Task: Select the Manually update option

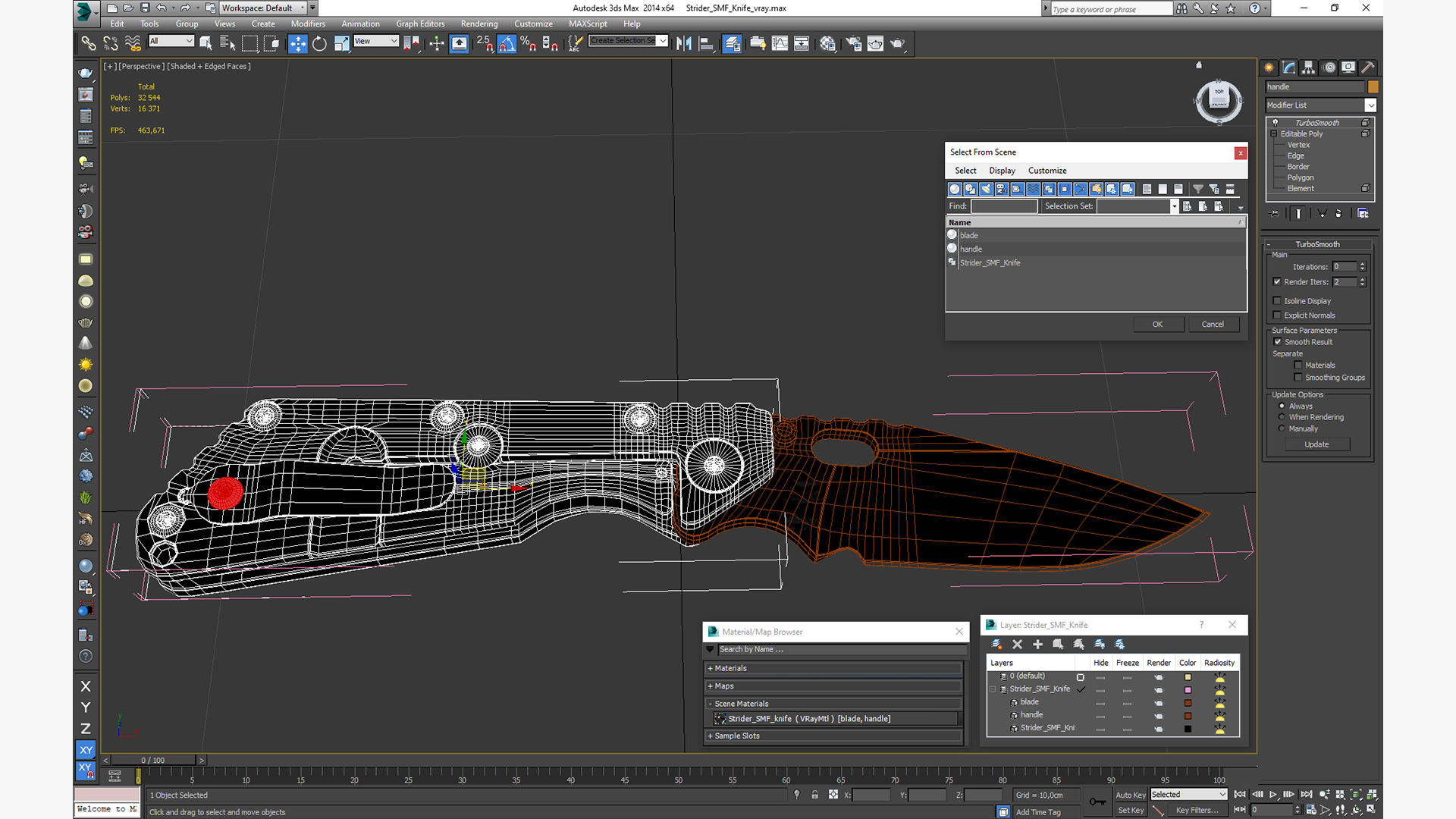Action: (x=1282, y=428)
